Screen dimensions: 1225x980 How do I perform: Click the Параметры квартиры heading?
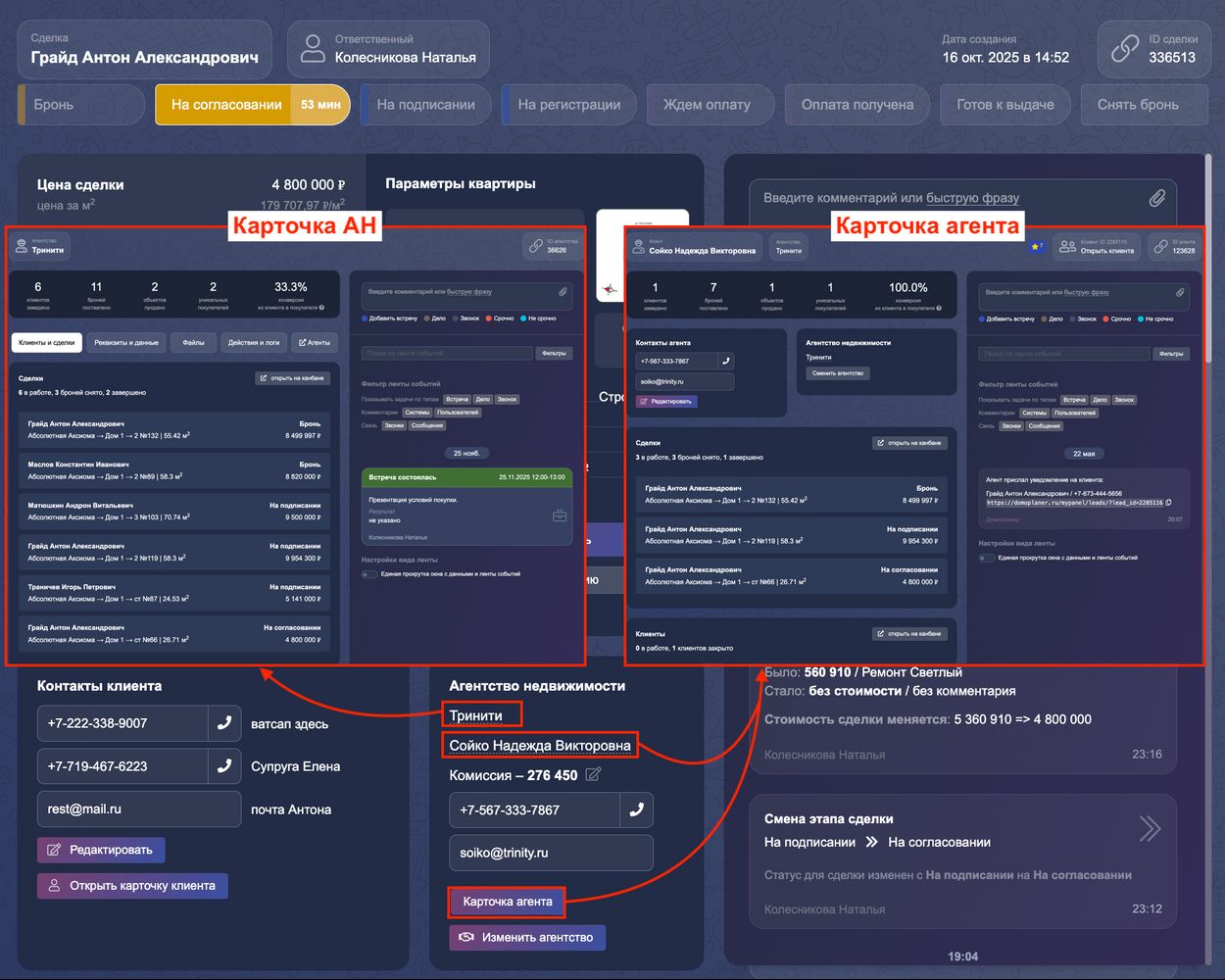tap(461, 184)
